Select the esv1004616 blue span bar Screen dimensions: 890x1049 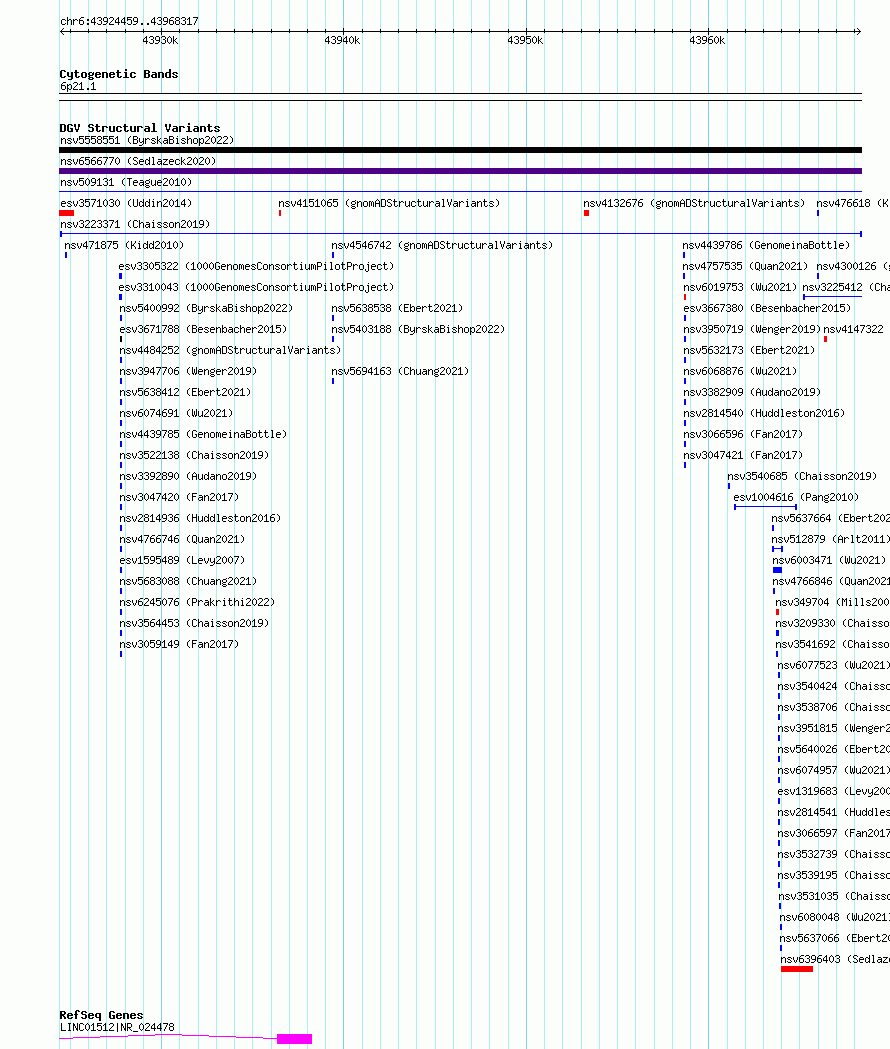(x=766, y=507)
